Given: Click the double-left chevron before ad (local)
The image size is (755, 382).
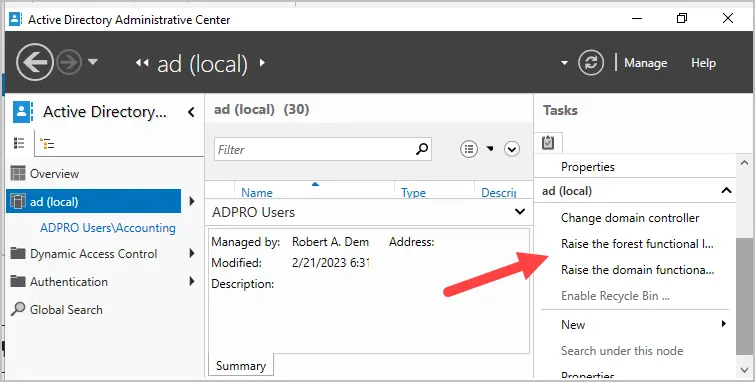Looking at the screenshot, I should [142, 63].
